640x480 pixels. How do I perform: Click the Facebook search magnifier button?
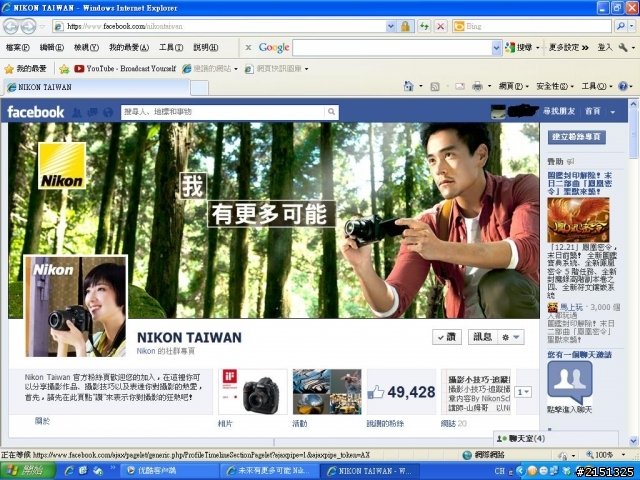click(331, 112)
